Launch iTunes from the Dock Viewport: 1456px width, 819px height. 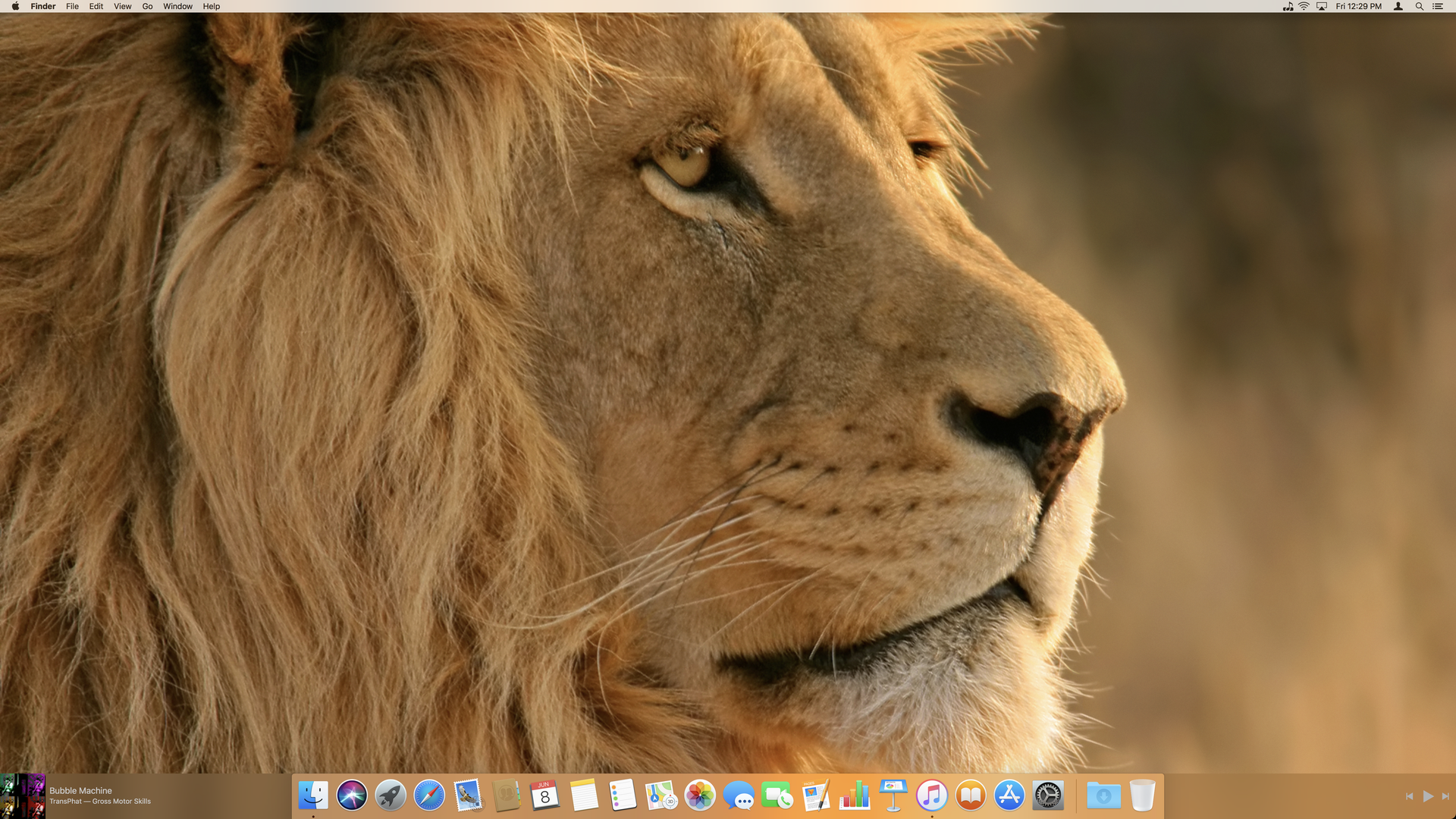(932, 795)
